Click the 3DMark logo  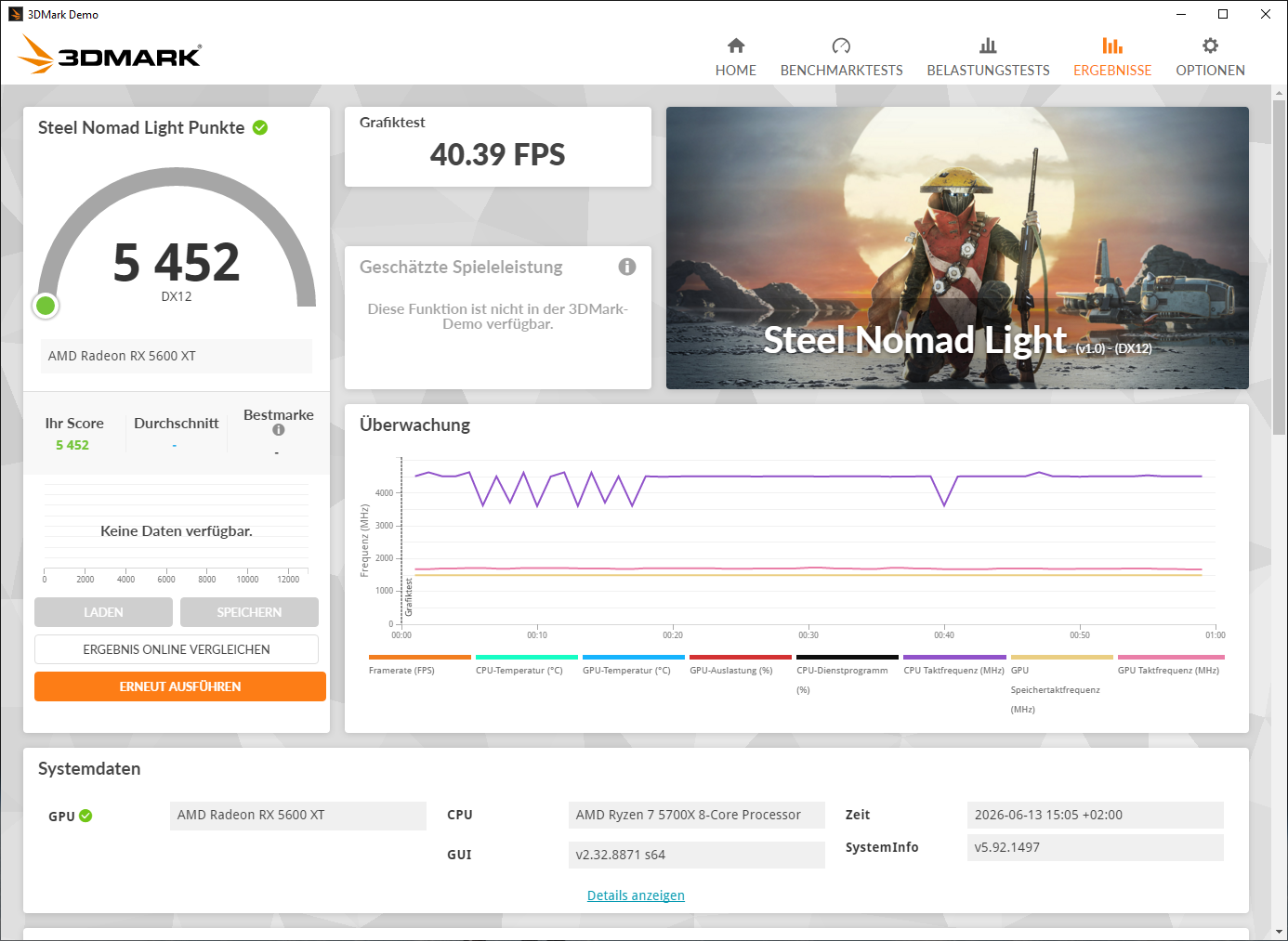110,54
